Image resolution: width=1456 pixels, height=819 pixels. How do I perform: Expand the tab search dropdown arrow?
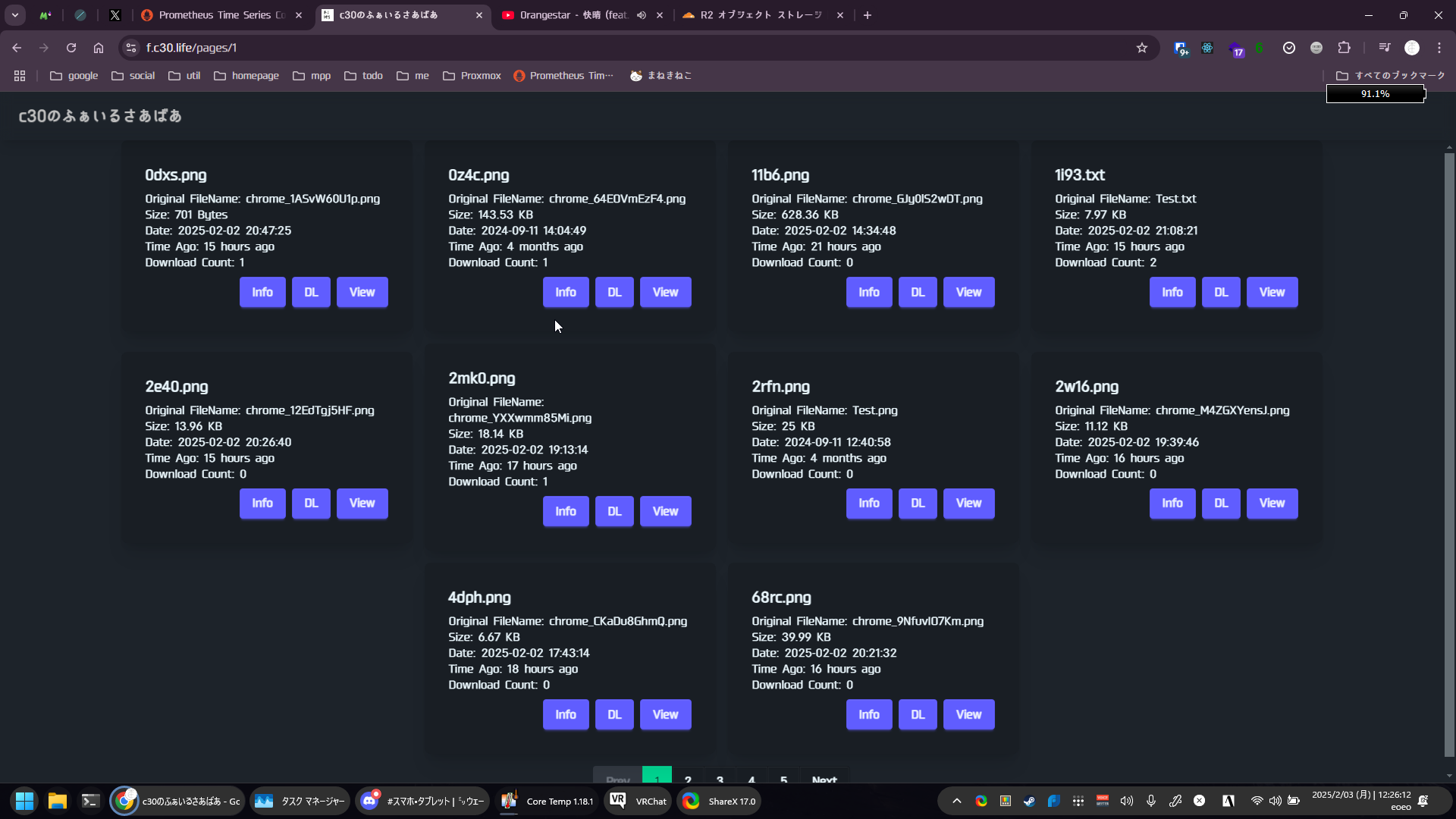click(15, 15)
